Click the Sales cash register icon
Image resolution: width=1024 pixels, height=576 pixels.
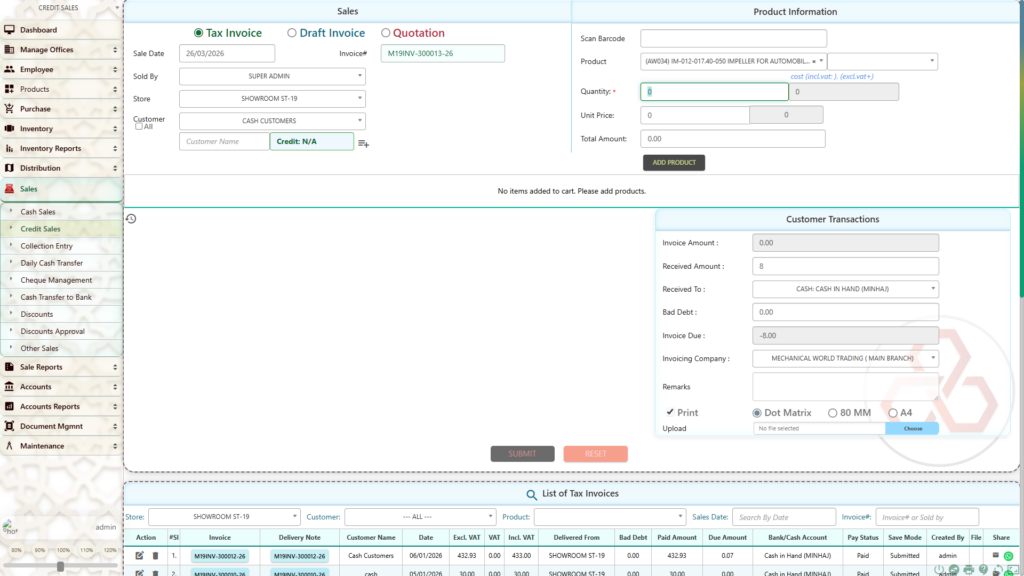pos(10,189)
